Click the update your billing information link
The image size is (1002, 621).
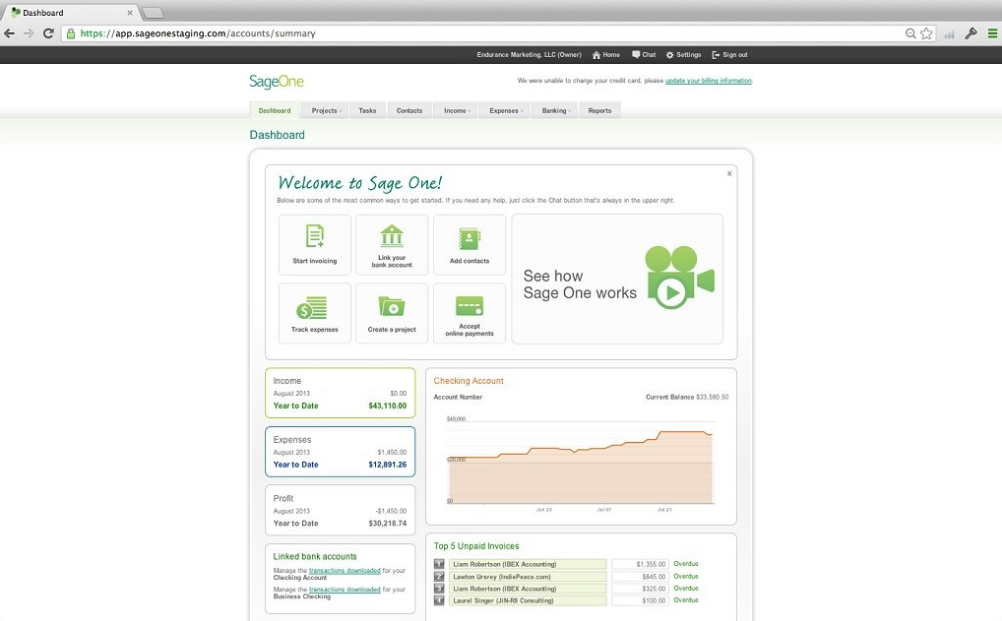click(708, 81)
